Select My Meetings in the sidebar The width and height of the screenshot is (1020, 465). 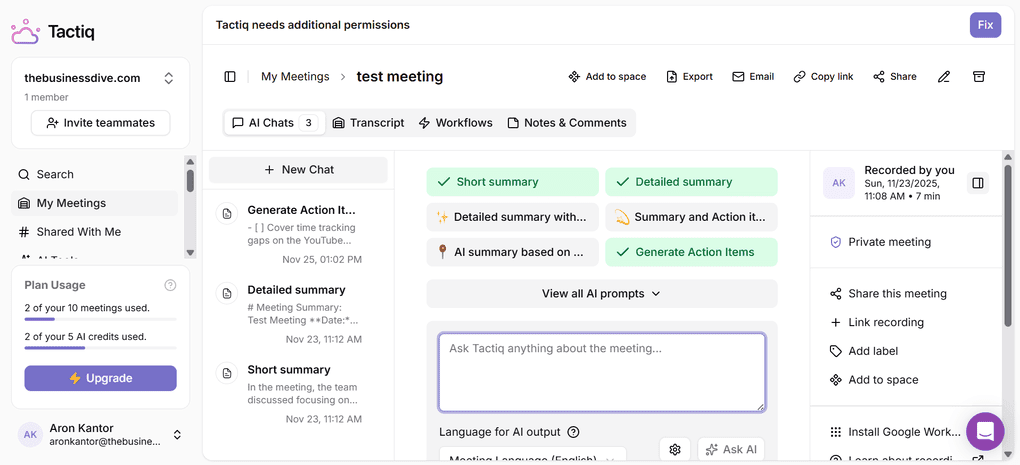pos(94,203)
